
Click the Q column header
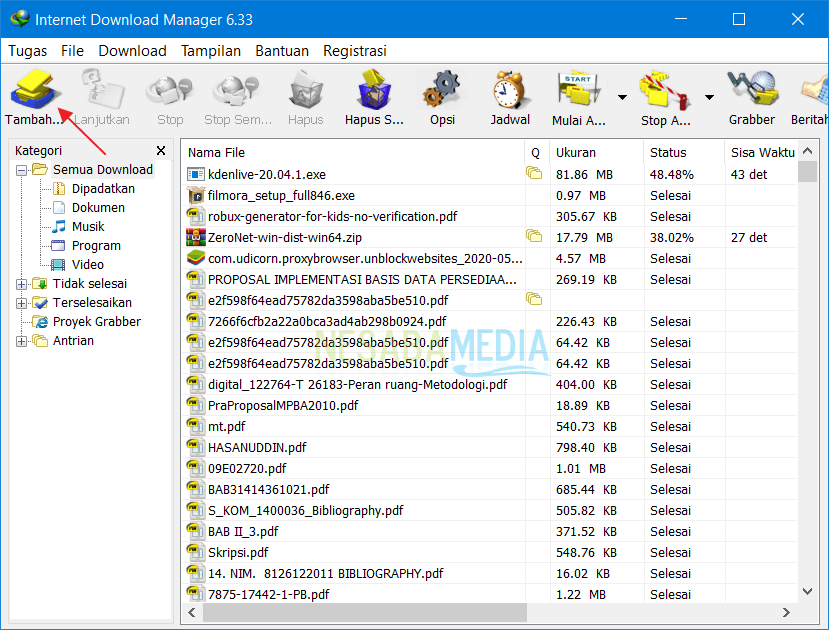(537, 153)
